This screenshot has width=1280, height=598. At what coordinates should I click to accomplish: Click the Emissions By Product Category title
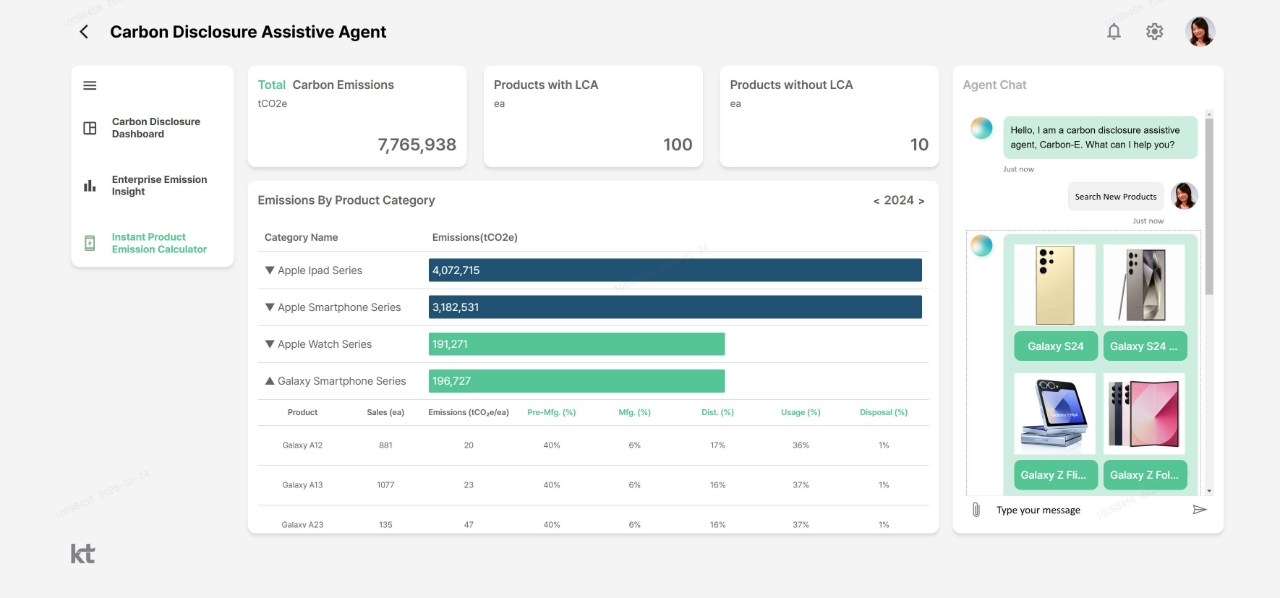(346, 201)
